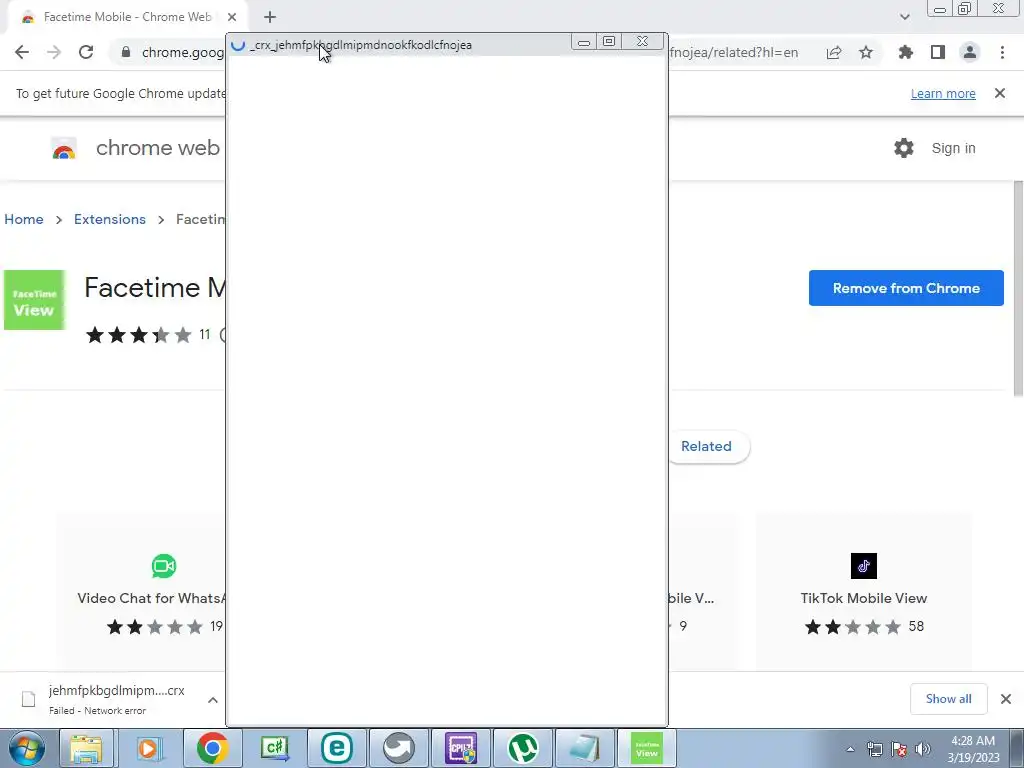Dismiss the Chrome update notification bar
Image resolution: width=1024 pixels, height=768 pixels.
tap(1000, 93)
